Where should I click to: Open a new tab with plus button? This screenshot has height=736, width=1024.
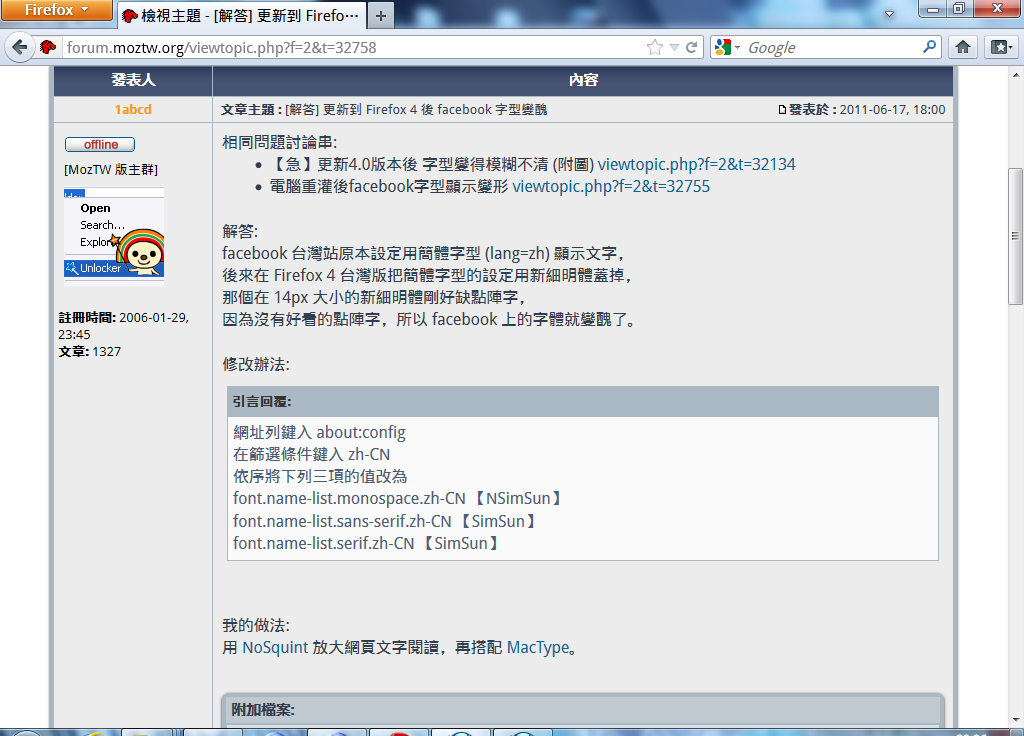click(x=381, y=16)
